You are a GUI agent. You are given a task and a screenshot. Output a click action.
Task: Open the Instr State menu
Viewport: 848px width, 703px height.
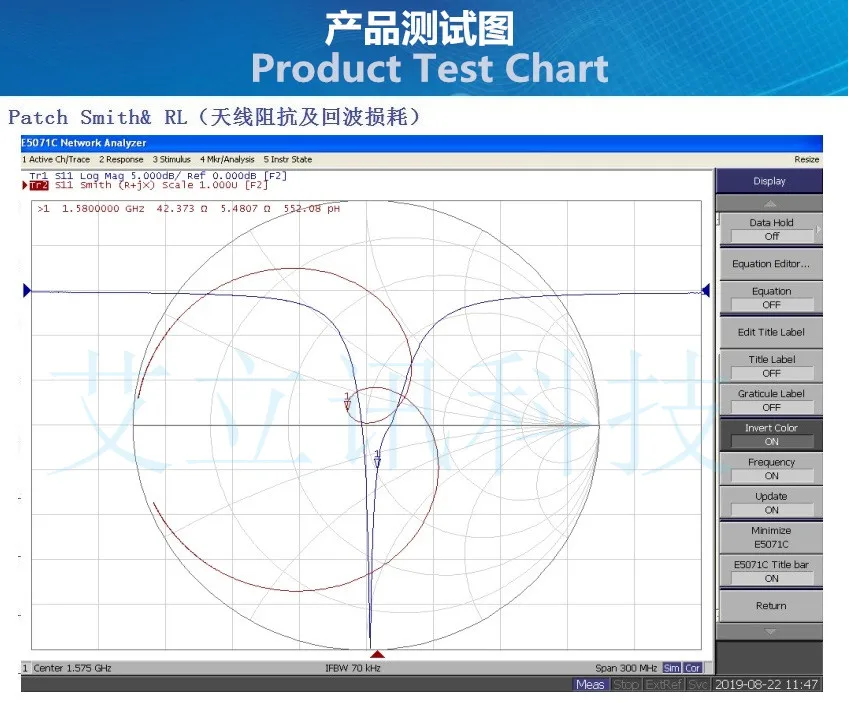[x=287, y=160]
